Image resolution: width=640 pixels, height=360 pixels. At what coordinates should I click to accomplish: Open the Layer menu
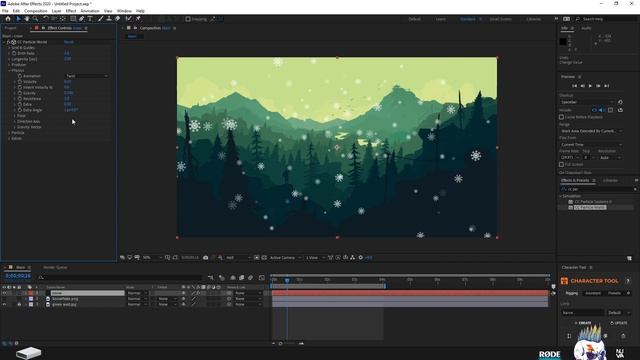[x=56, y=11]
